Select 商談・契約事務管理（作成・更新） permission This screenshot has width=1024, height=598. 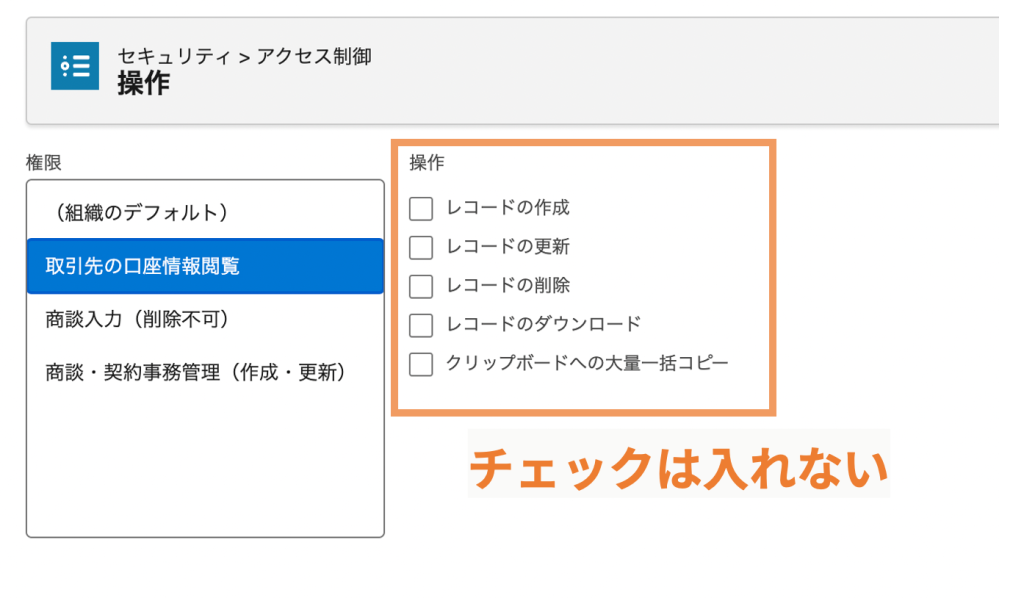[205, 373]
